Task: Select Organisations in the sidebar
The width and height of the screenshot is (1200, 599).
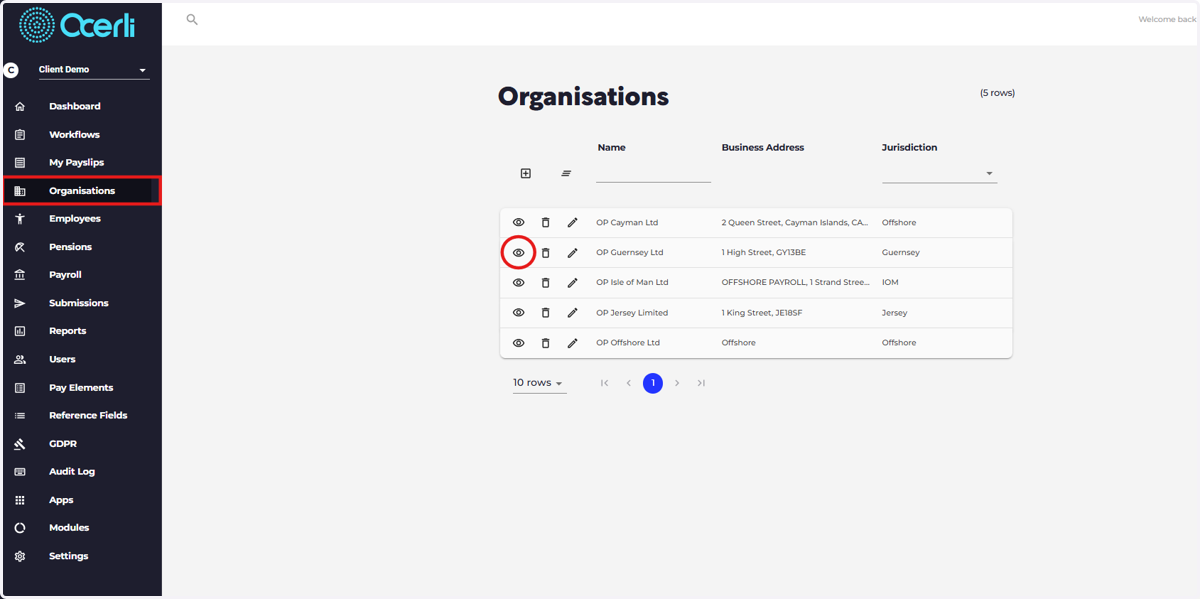Action: 82,190
